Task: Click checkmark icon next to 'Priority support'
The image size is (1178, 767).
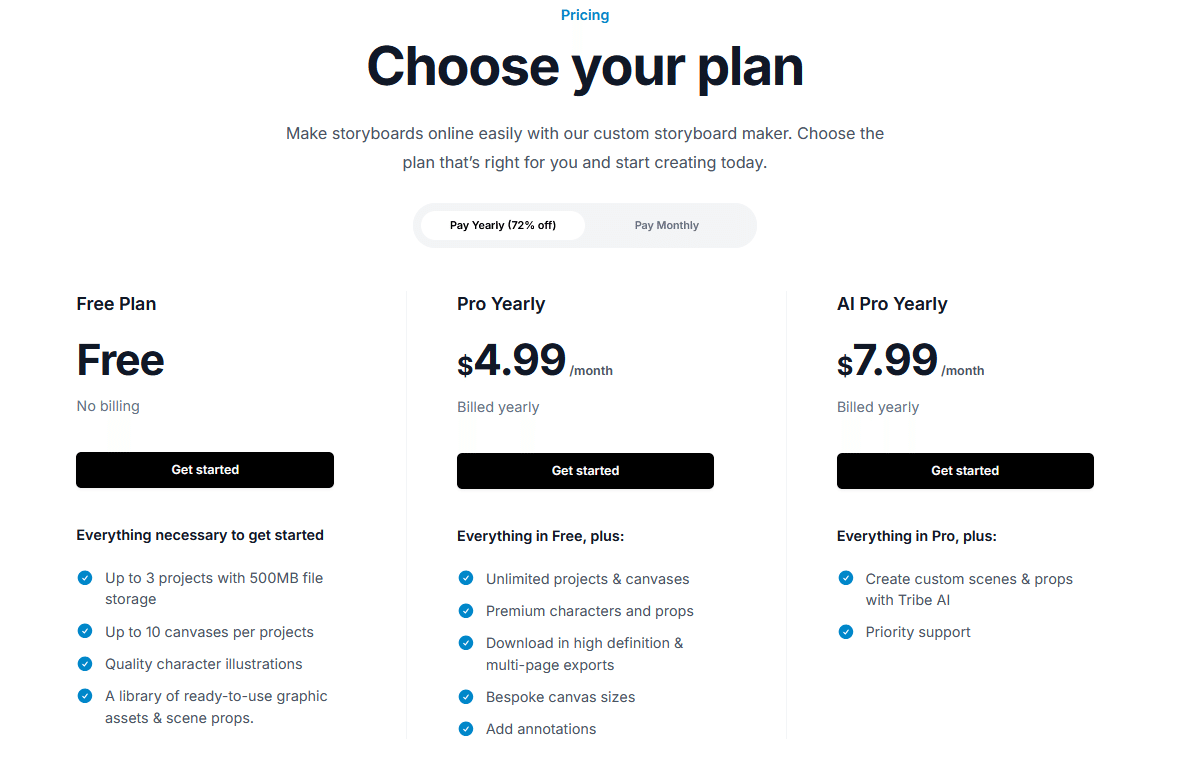Action: click(x=846, y=631)
